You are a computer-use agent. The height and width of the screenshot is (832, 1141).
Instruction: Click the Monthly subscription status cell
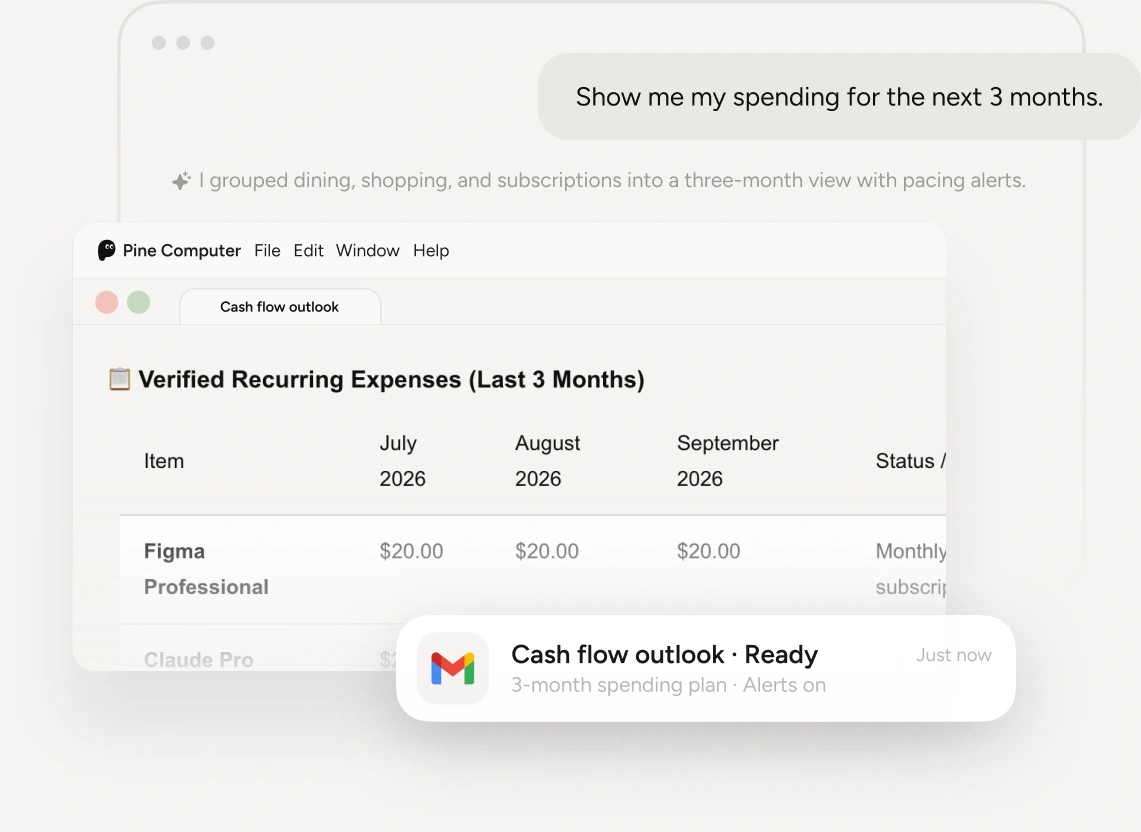click(x=910, y=568)
